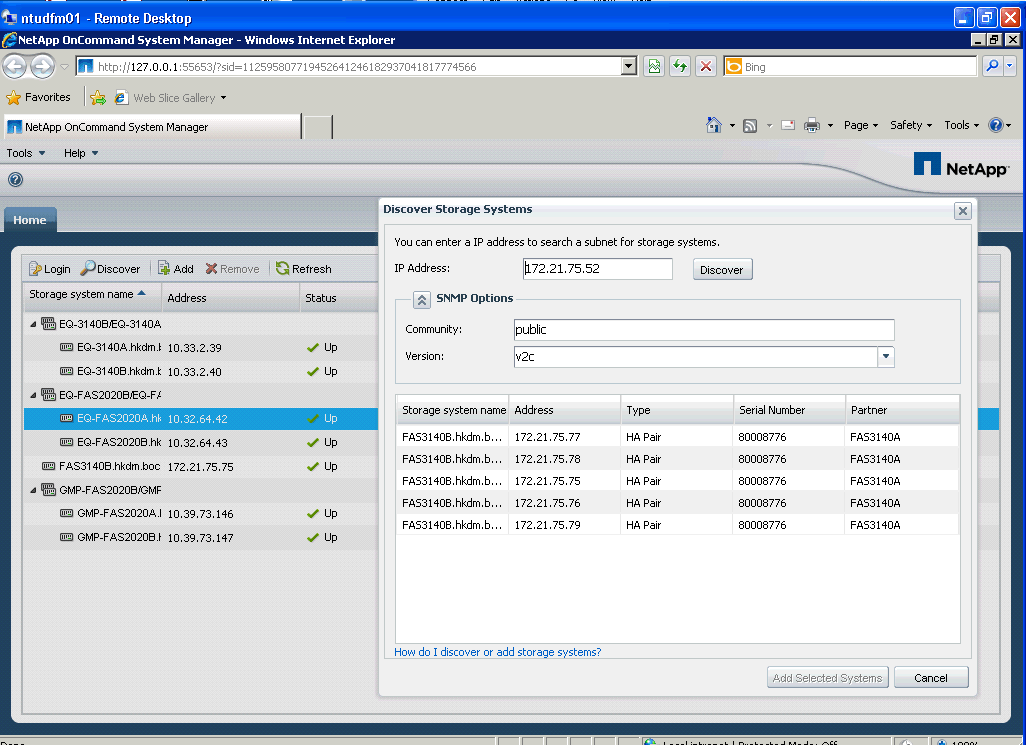The image size is (1026, 745).
Task: Switch to the Home tab
Action: (x=30, y=220)
